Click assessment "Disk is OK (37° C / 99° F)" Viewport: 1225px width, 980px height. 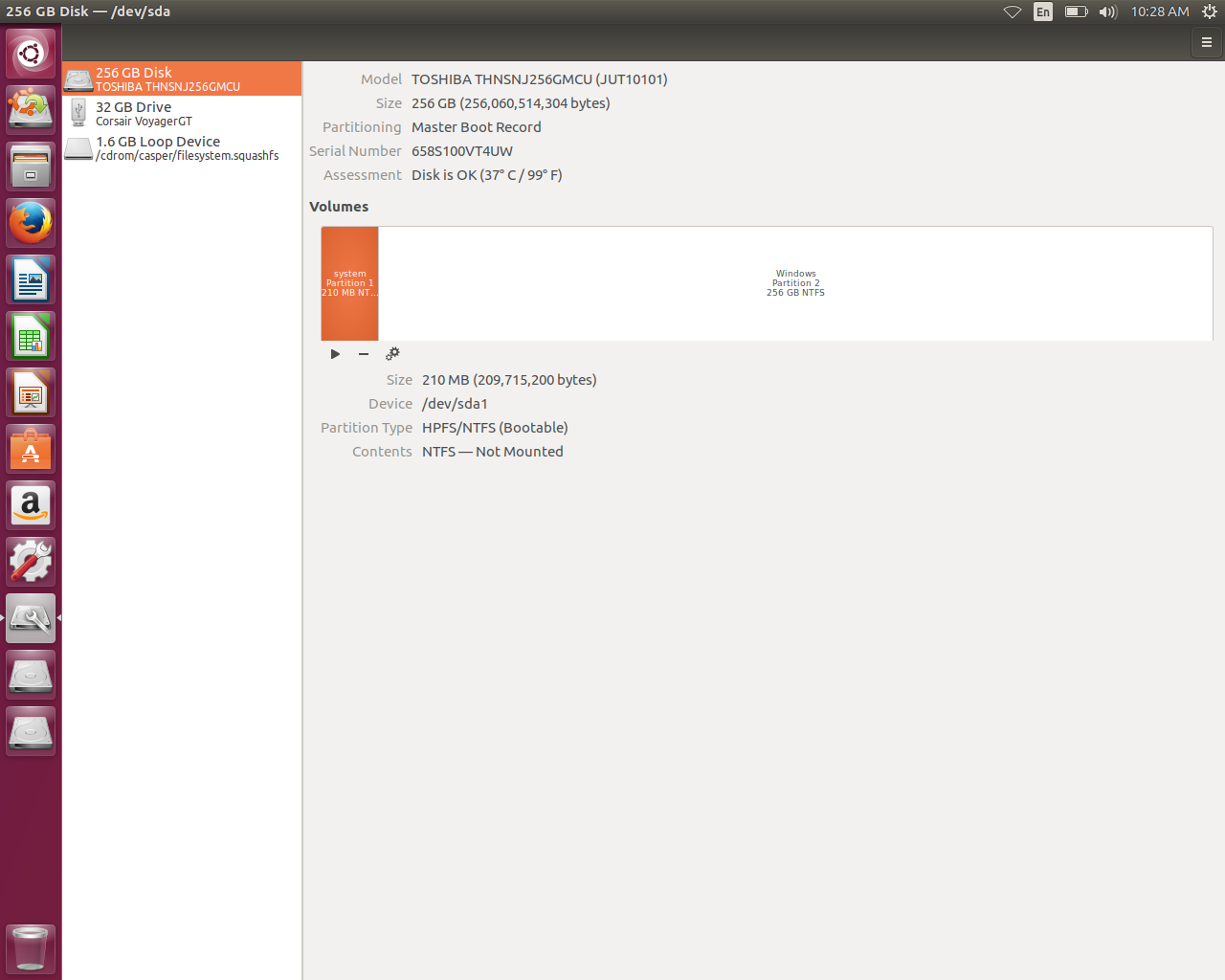coord(487,175)
